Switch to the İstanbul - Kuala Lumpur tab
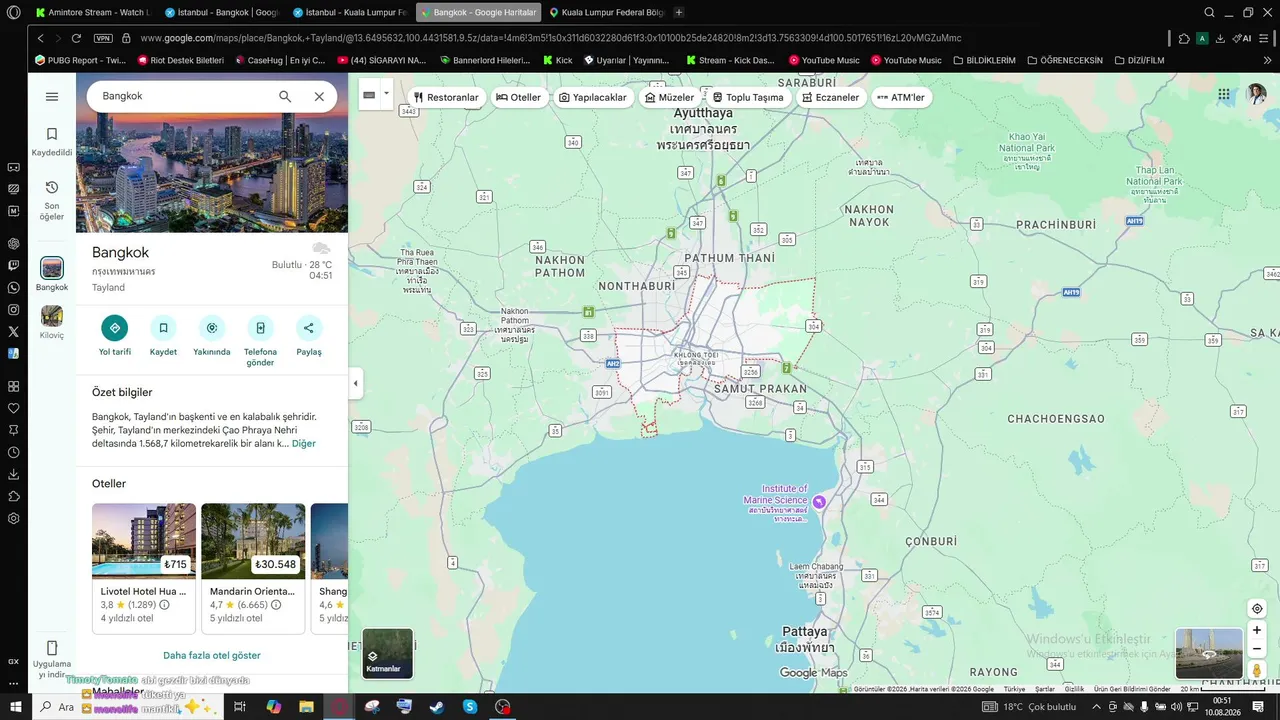 350,12
